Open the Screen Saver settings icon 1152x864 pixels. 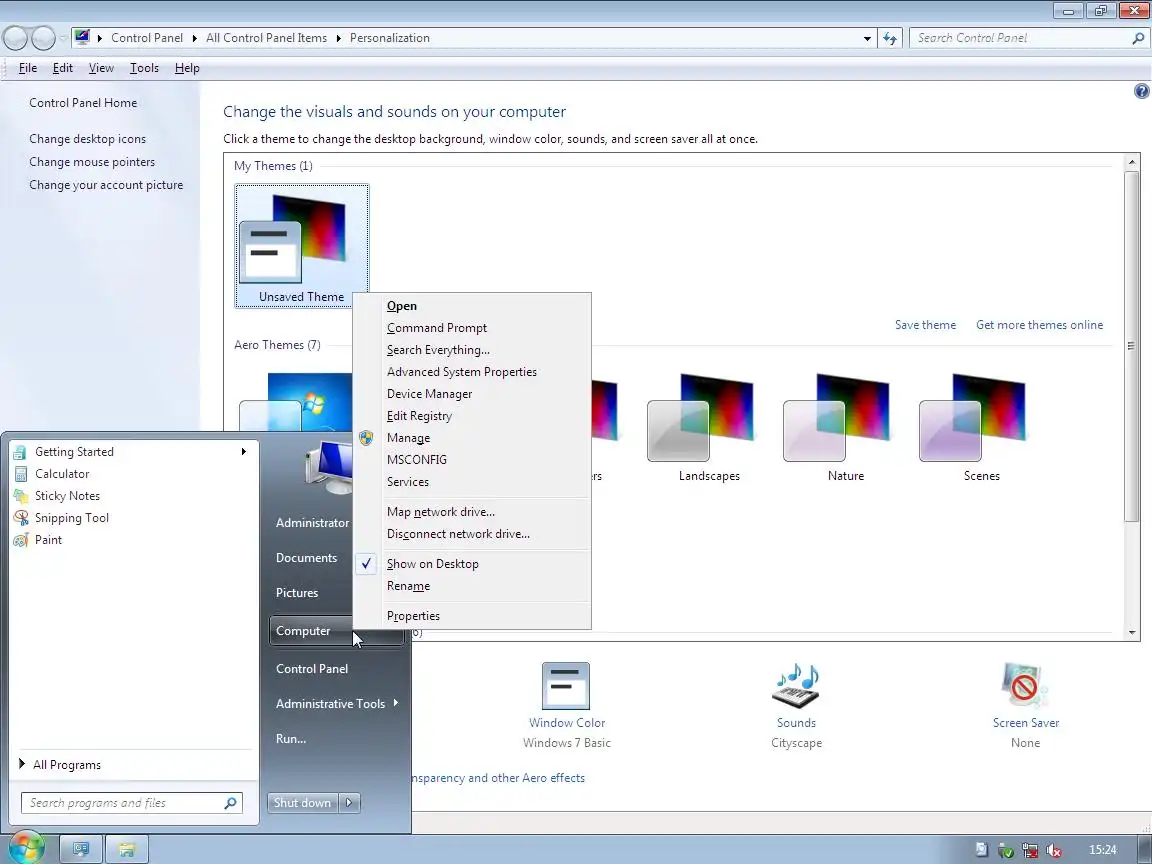click(x=1025, y=686)
